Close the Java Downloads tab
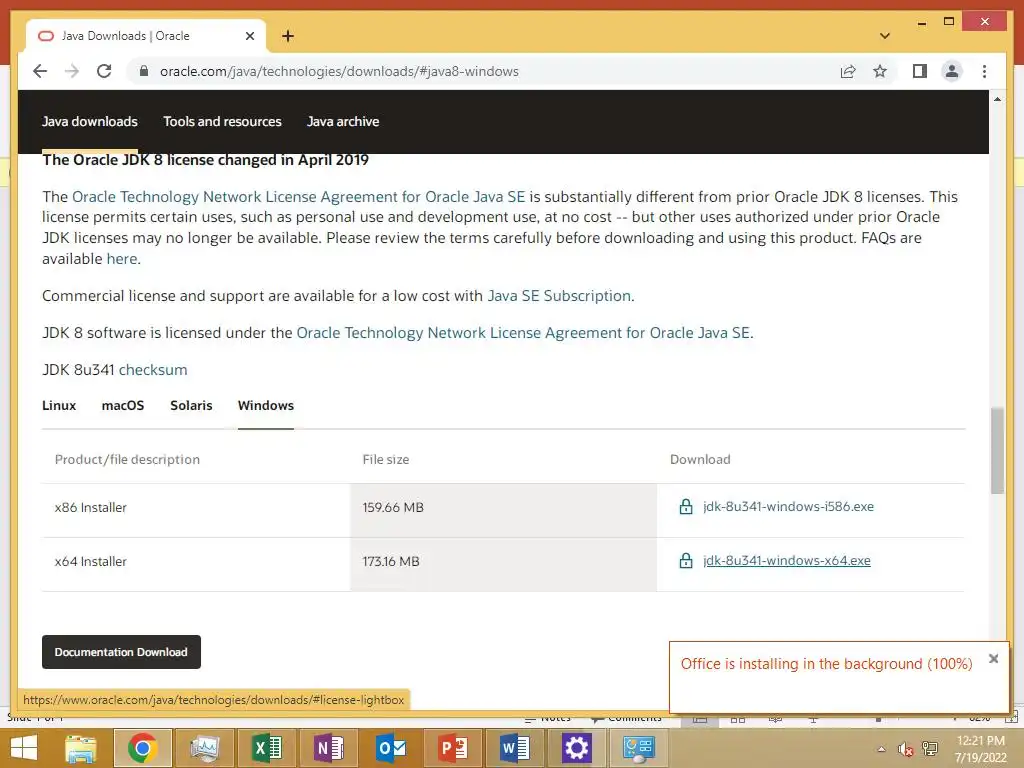 tap(249, 36)
